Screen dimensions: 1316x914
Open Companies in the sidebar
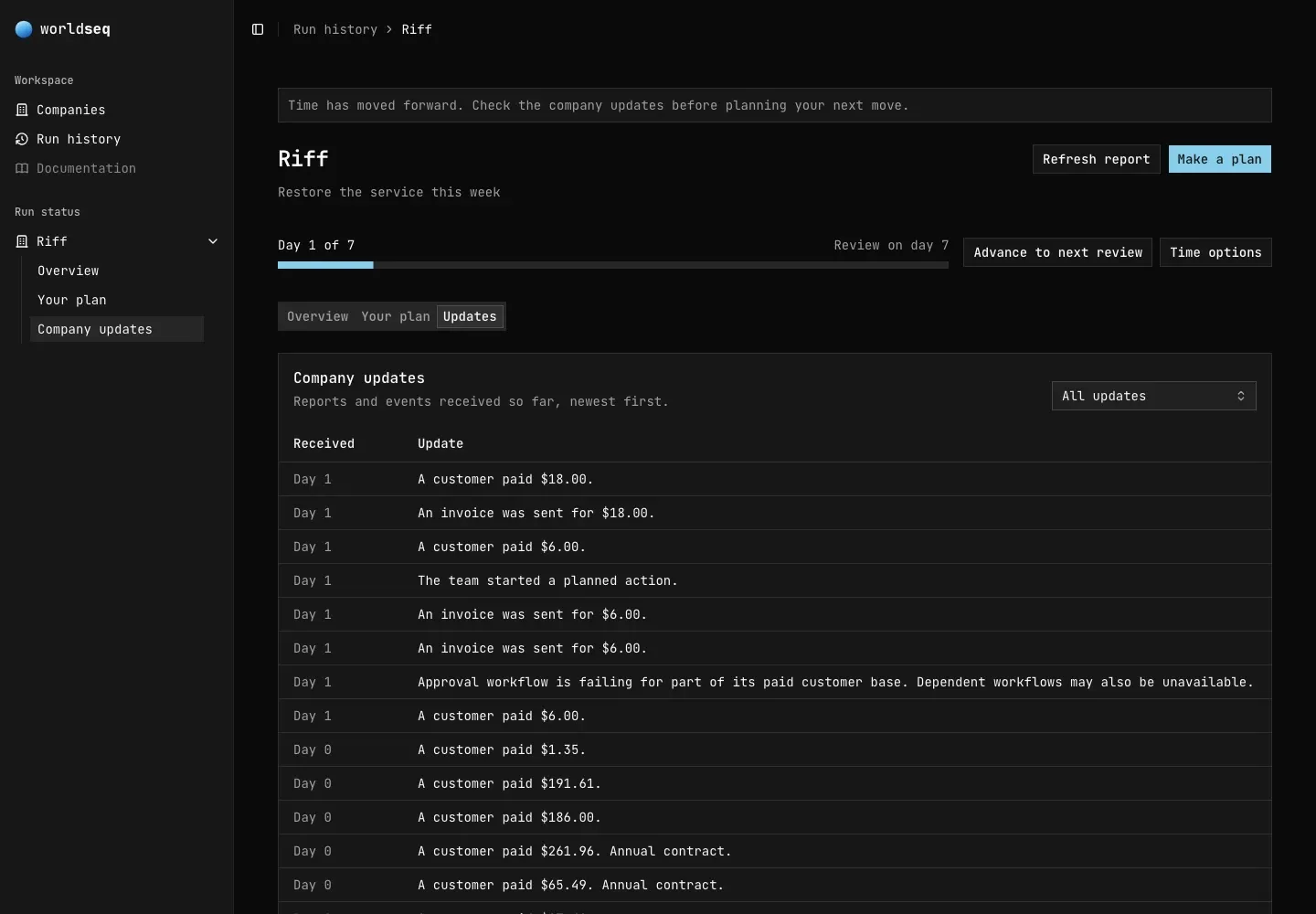[x=117, y=110]
